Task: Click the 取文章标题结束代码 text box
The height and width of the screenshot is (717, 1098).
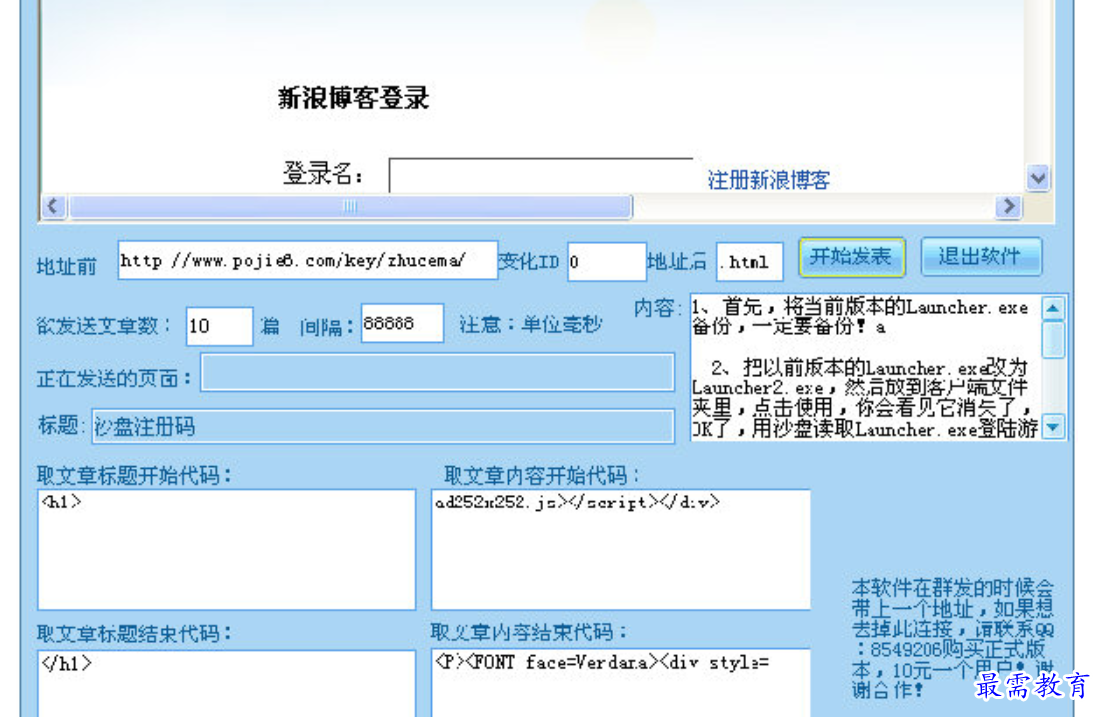Action: pos(226,683)
